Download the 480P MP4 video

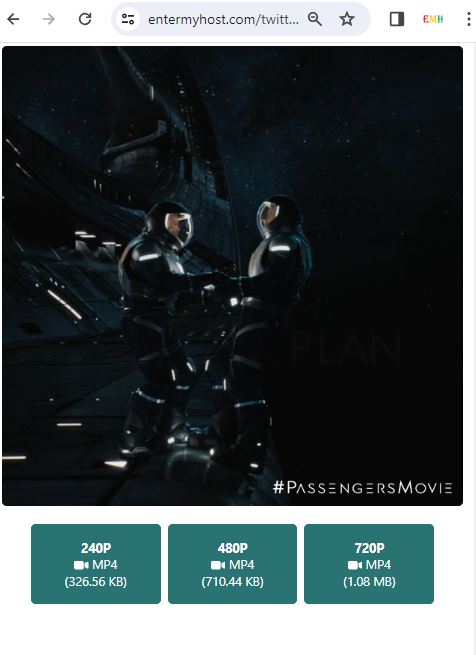pos(232,564)
